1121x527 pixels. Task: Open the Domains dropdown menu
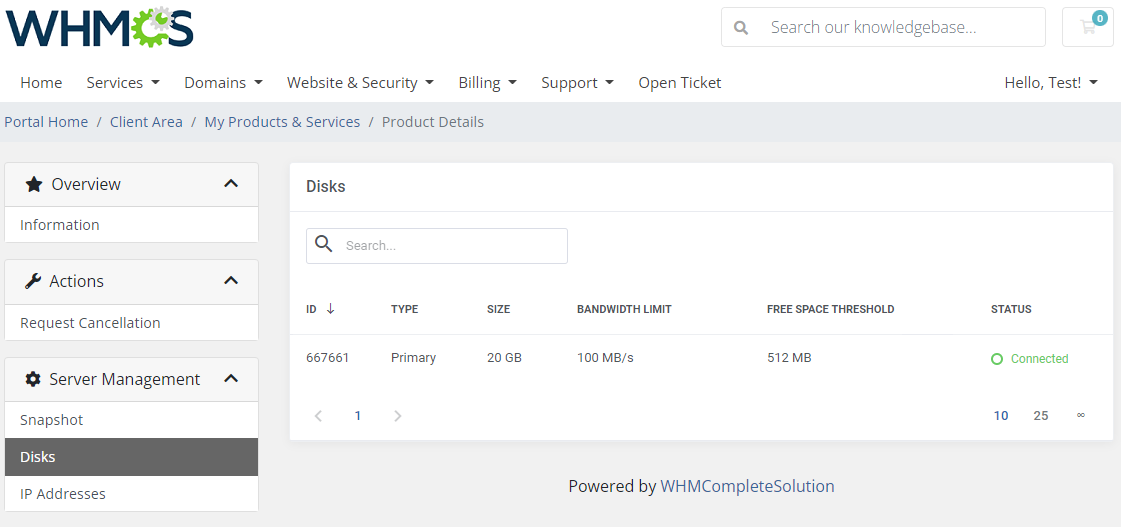(x=223, y=83)
